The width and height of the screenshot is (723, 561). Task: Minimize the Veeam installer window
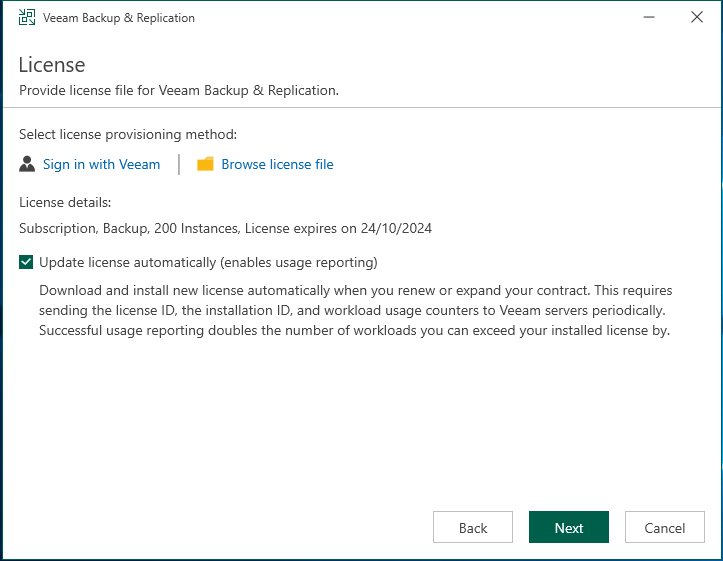649,18
